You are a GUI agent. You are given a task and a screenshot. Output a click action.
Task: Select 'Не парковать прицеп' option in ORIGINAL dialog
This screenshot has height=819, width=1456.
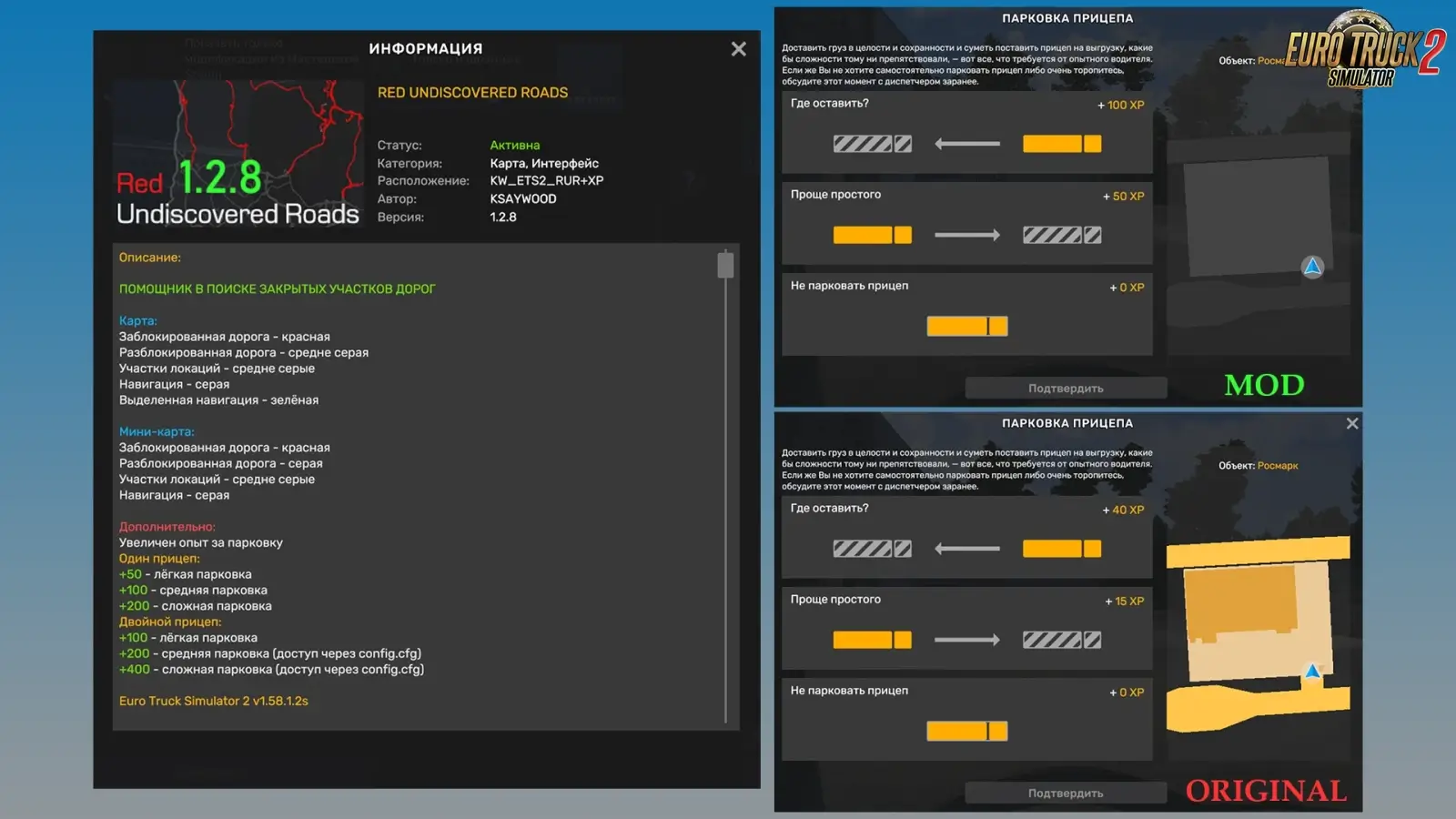tap(967, 719)
